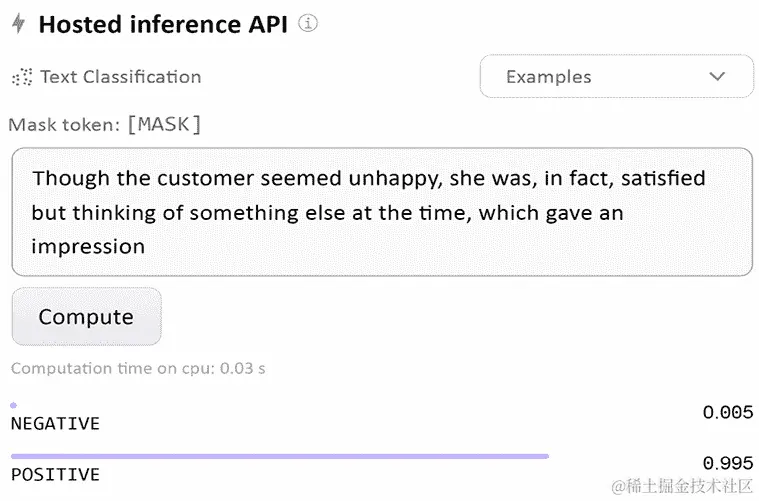
Task: Click the chevron arrow in the Examples box
Action: (717, 77)
